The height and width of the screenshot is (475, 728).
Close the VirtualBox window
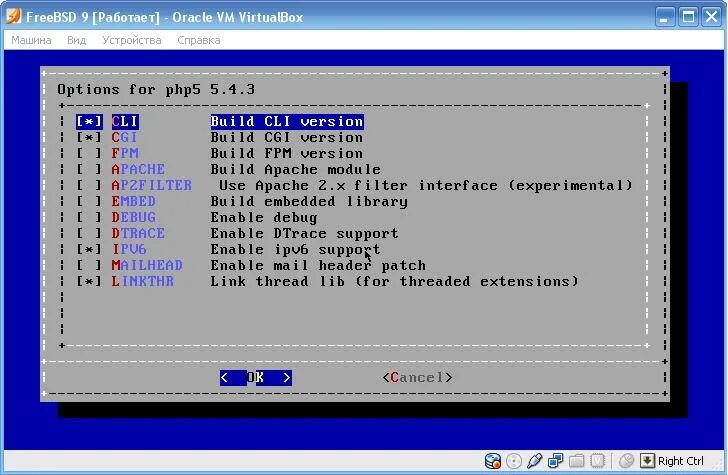click(x=711, y=17)
